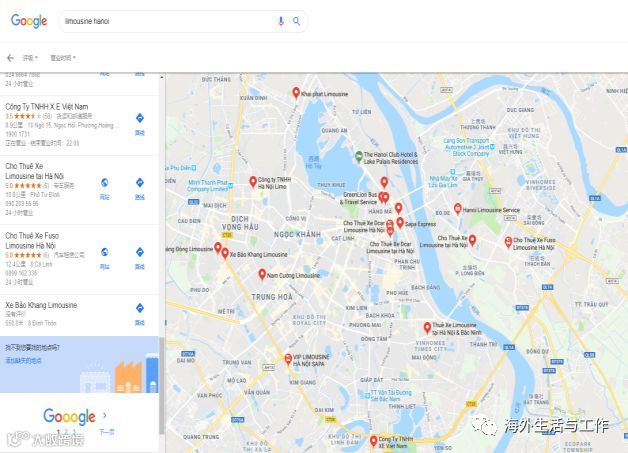Select the Khai phat Limousine map pin
The height and width of the screenshot is (453, 628).
tap(296, 93)
